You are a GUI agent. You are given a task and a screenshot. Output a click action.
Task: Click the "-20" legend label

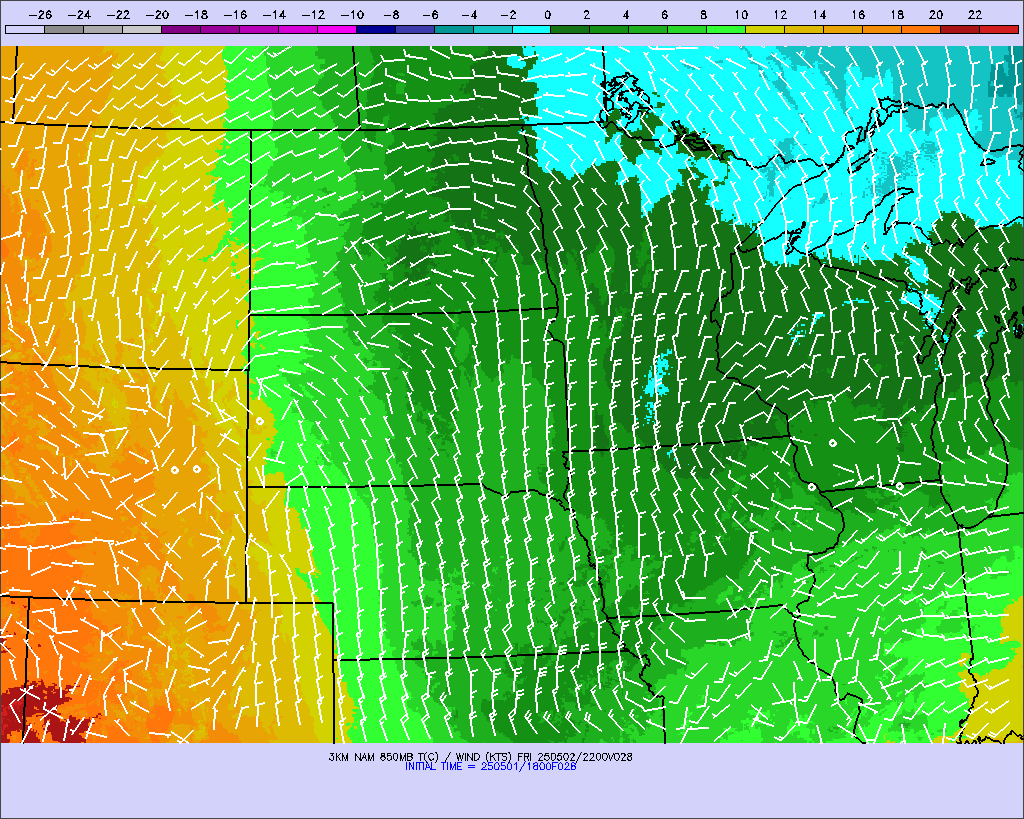(157, 15)
